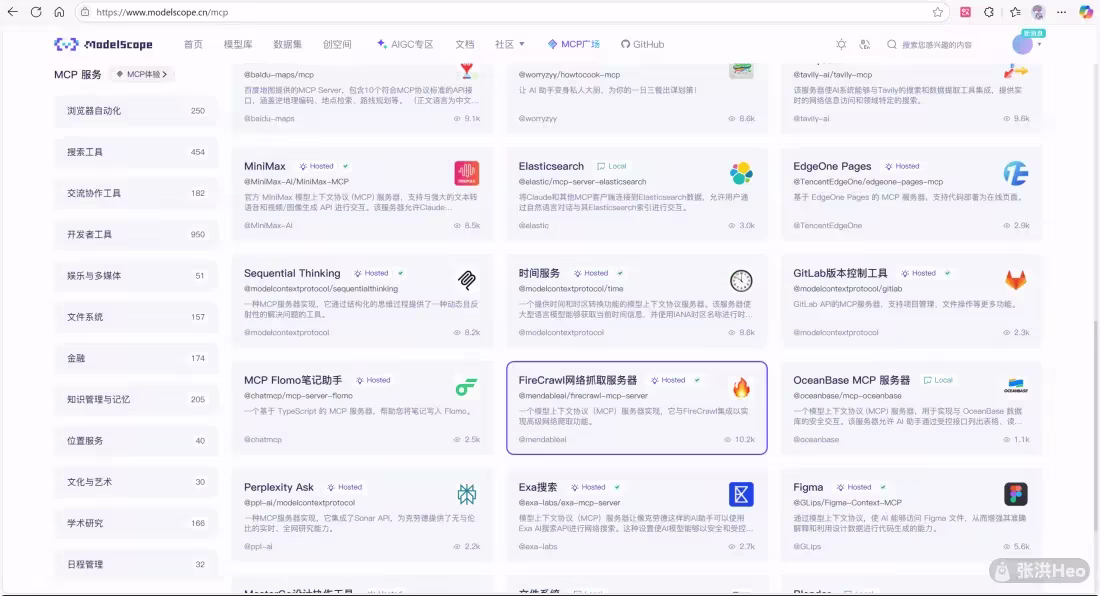The height and width of the screenshot is (596, 1100).
Task: Open the Perplexity Ask card title
Action: tap(279, 487)
